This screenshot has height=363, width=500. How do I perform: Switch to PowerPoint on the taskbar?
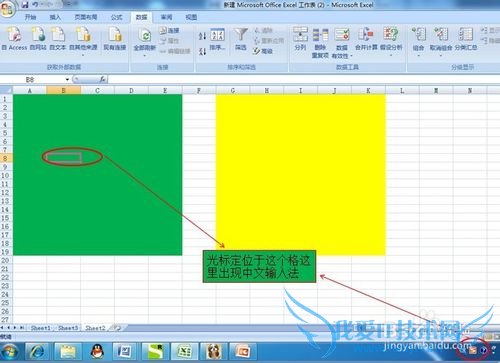tap(242, 352)
